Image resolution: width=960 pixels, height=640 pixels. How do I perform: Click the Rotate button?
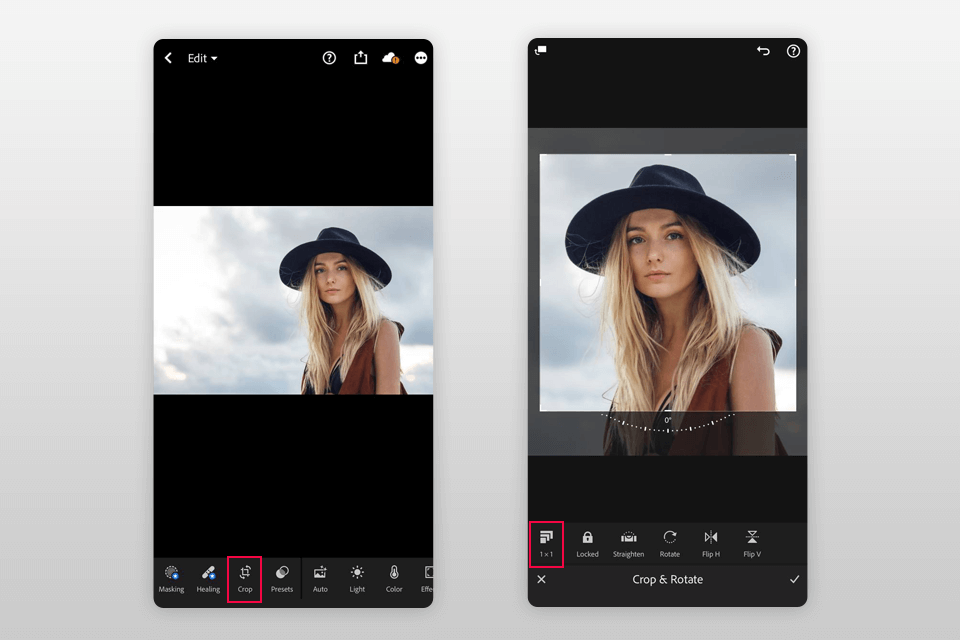(x=670, y=544)
